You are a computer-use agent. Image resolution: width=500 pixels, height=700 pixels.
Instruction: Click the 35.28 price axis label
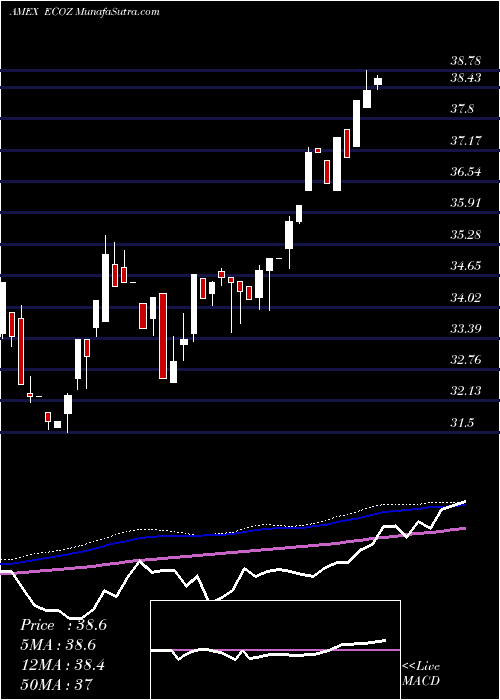click(x=466, y=234)
